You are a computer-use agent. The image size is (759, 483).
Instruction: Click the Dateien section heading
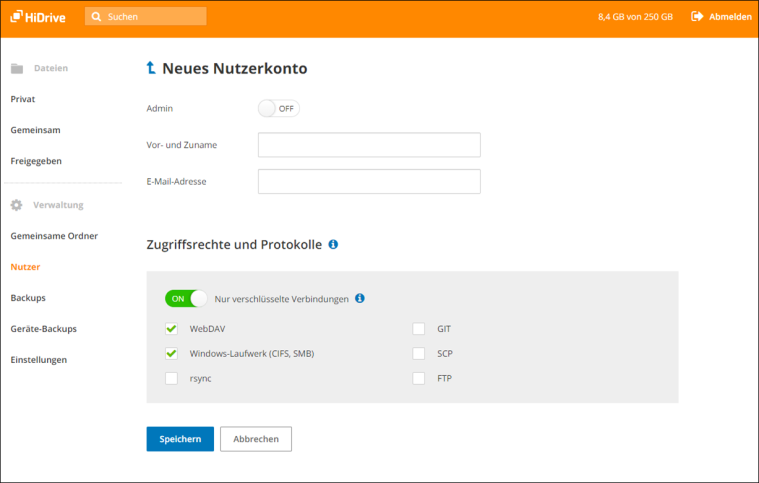coord(51,68)
